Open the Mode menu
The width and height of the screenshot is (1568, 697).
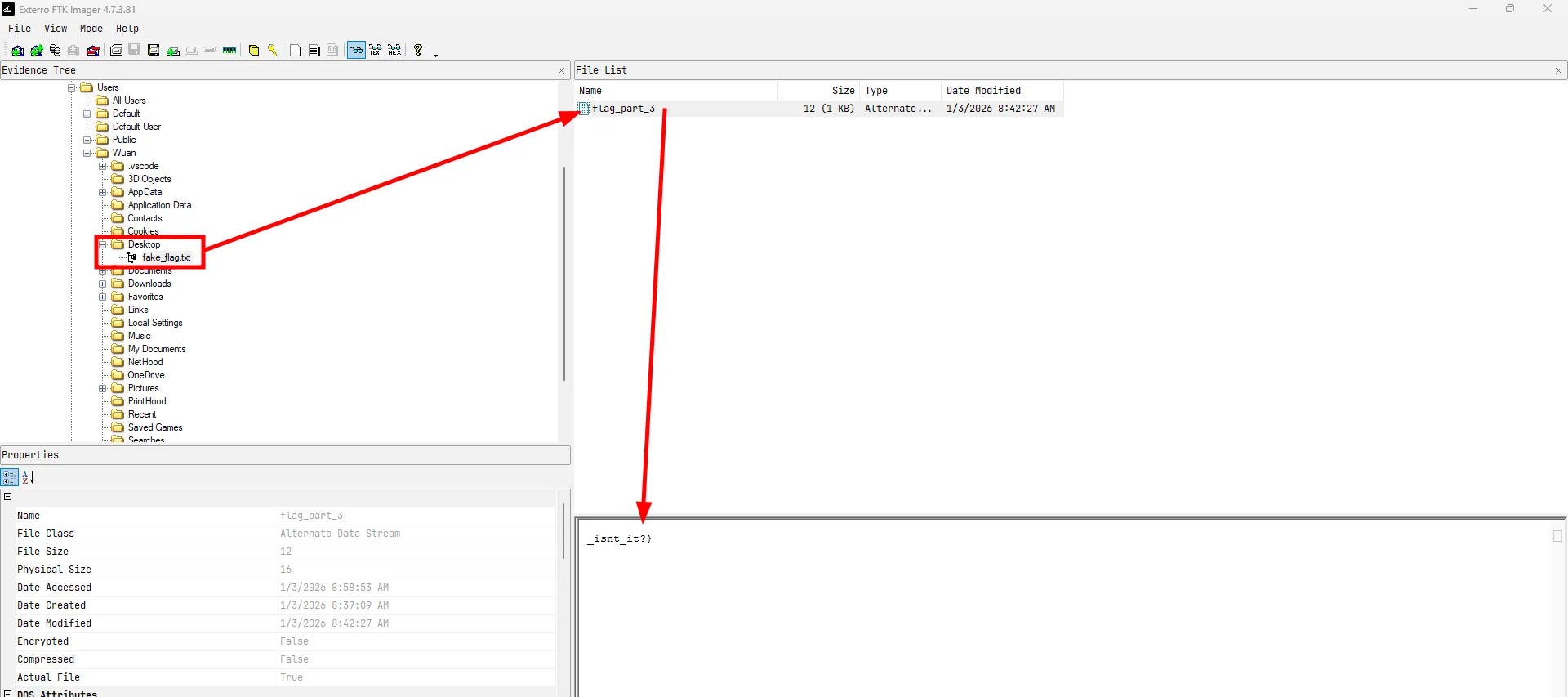[91, 29]
